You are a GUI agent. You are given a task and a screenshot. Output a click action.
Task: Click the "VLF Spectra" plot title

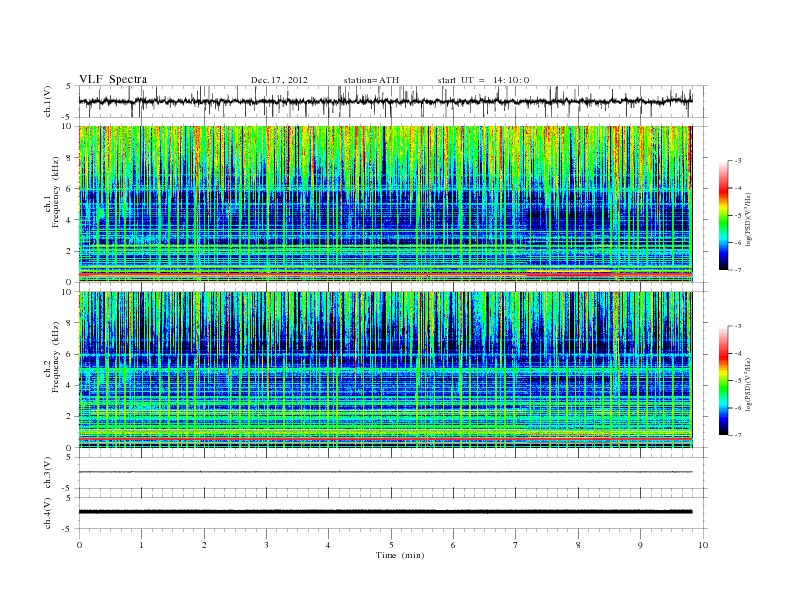(x=113, y=79)
